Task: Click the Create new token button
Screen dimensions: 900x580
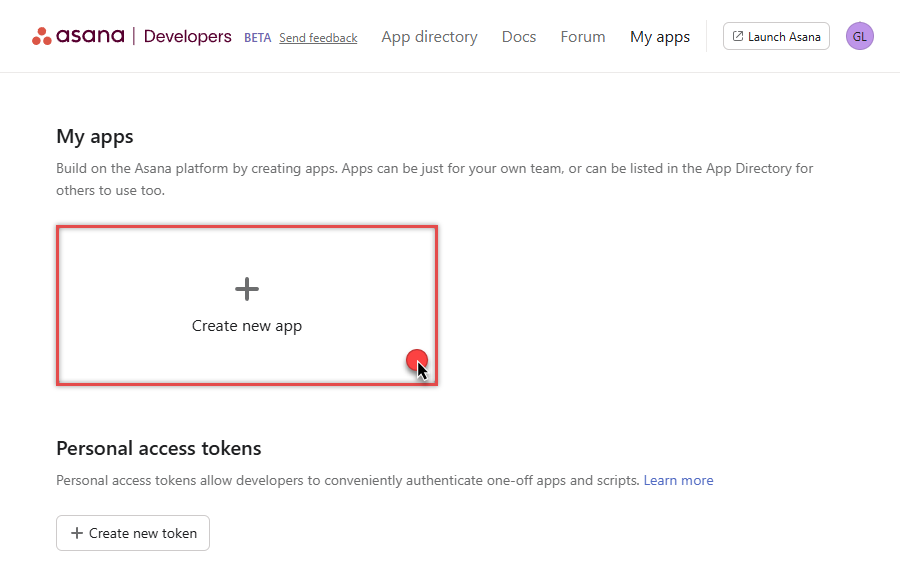Action: (133, 533)
